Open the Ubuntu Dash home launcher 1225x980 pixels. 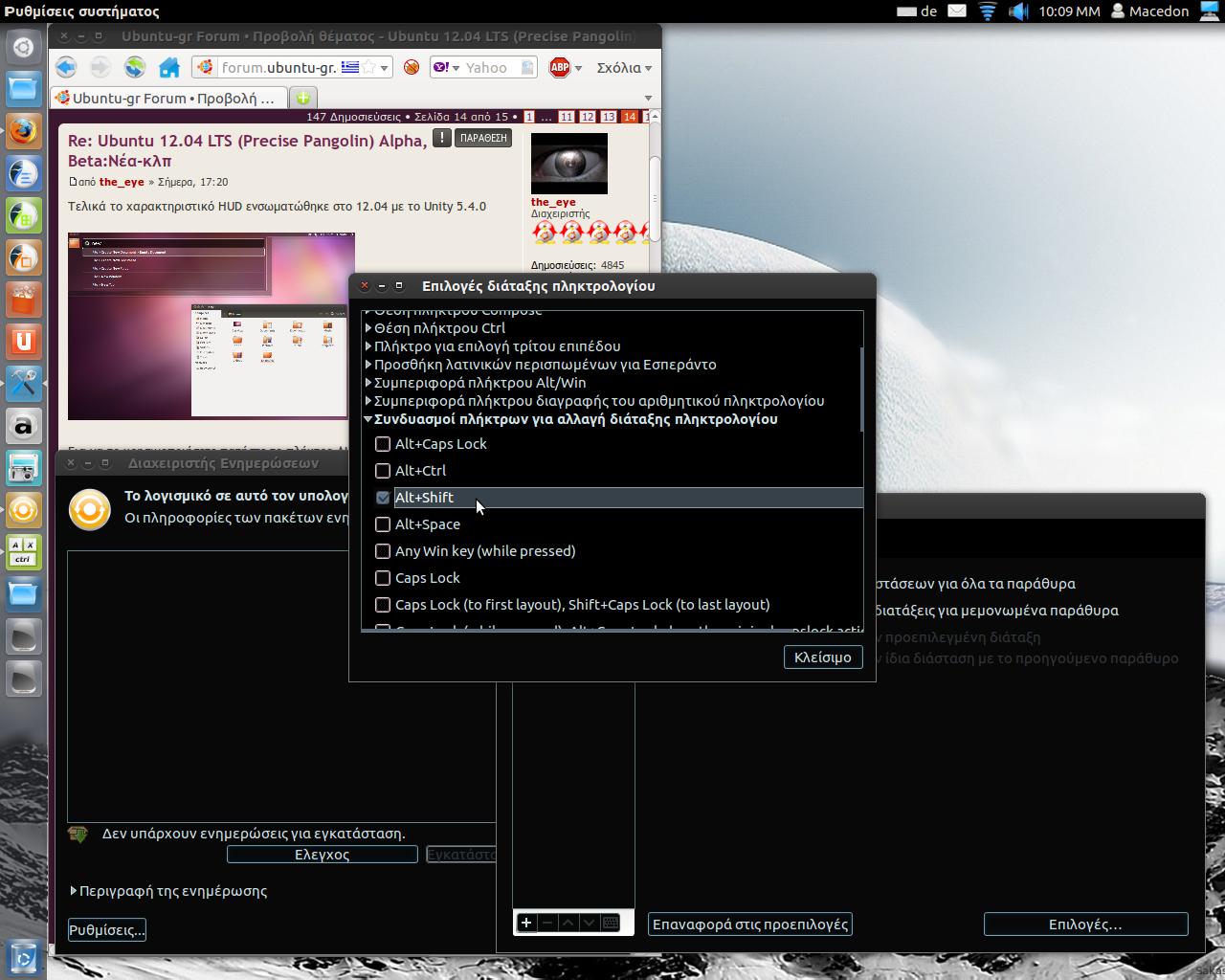tap(23, 47)
